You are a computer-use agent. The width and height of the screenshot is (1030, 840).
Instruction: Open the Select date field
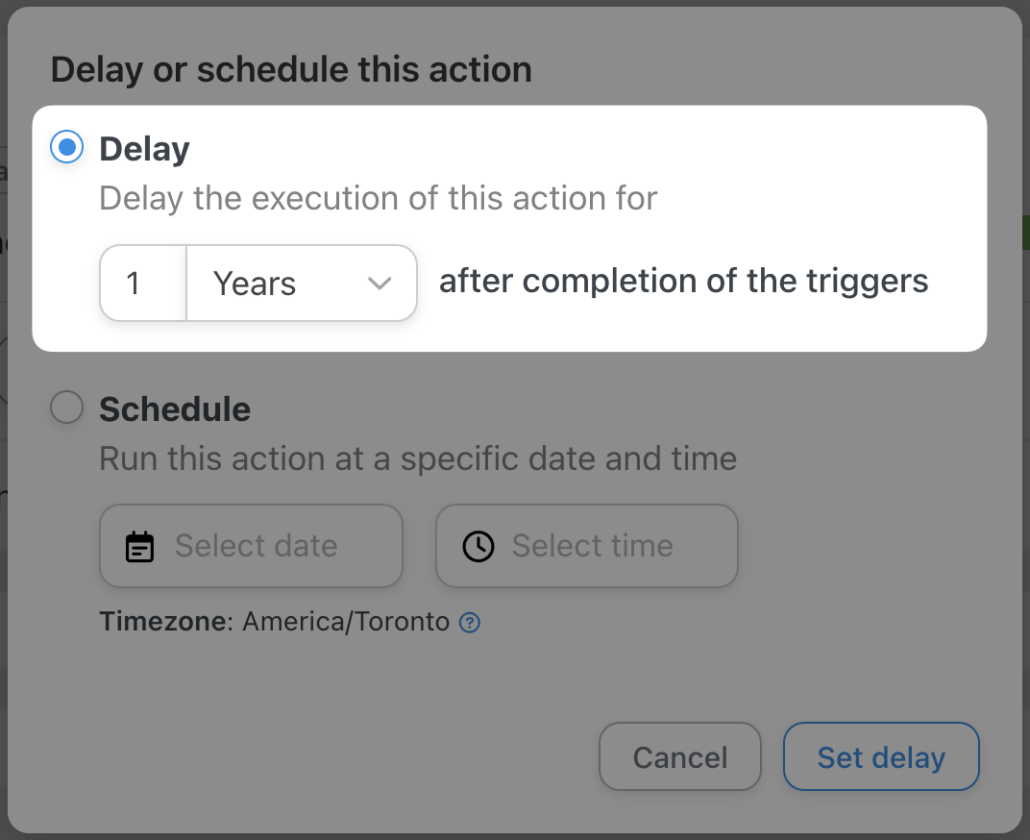tap(250, 546)
